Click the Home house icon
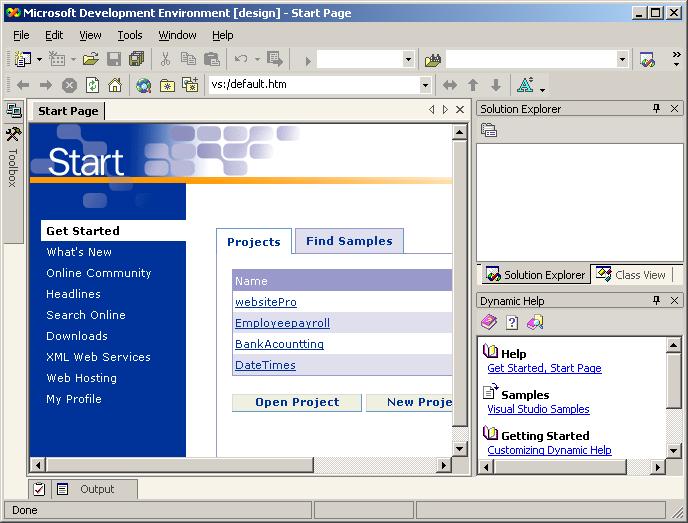Image resolution: width=688 pixels, height=523 pixels. coord(115,85)
